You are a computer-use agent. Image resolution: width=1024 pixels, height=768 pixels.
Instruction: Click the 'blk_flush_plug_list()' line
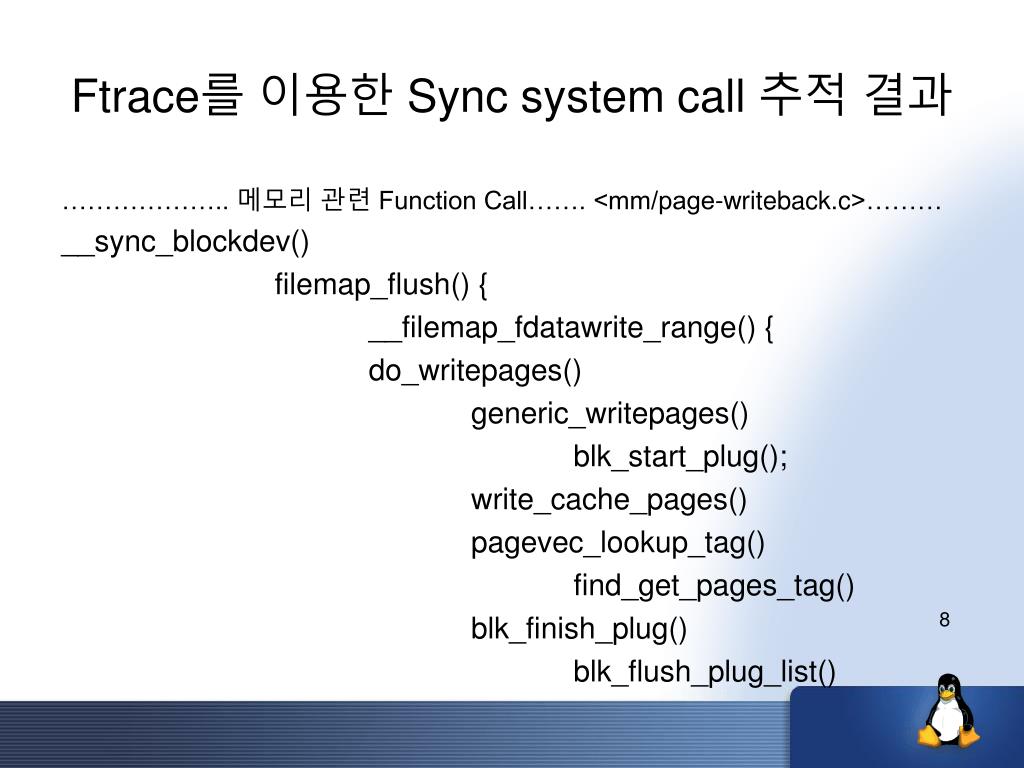705,672
